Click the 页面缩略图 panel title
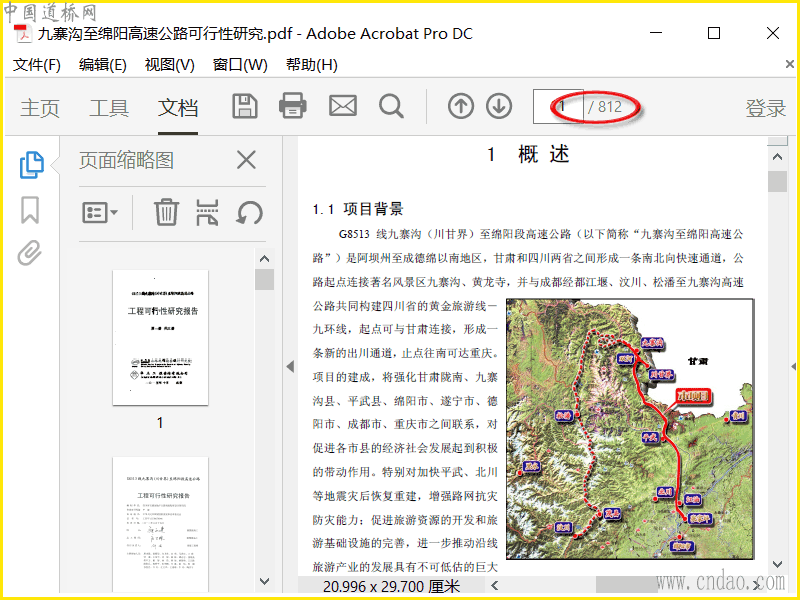The height and width of the screenshot is (600, 800). click(x=127, y=160)
